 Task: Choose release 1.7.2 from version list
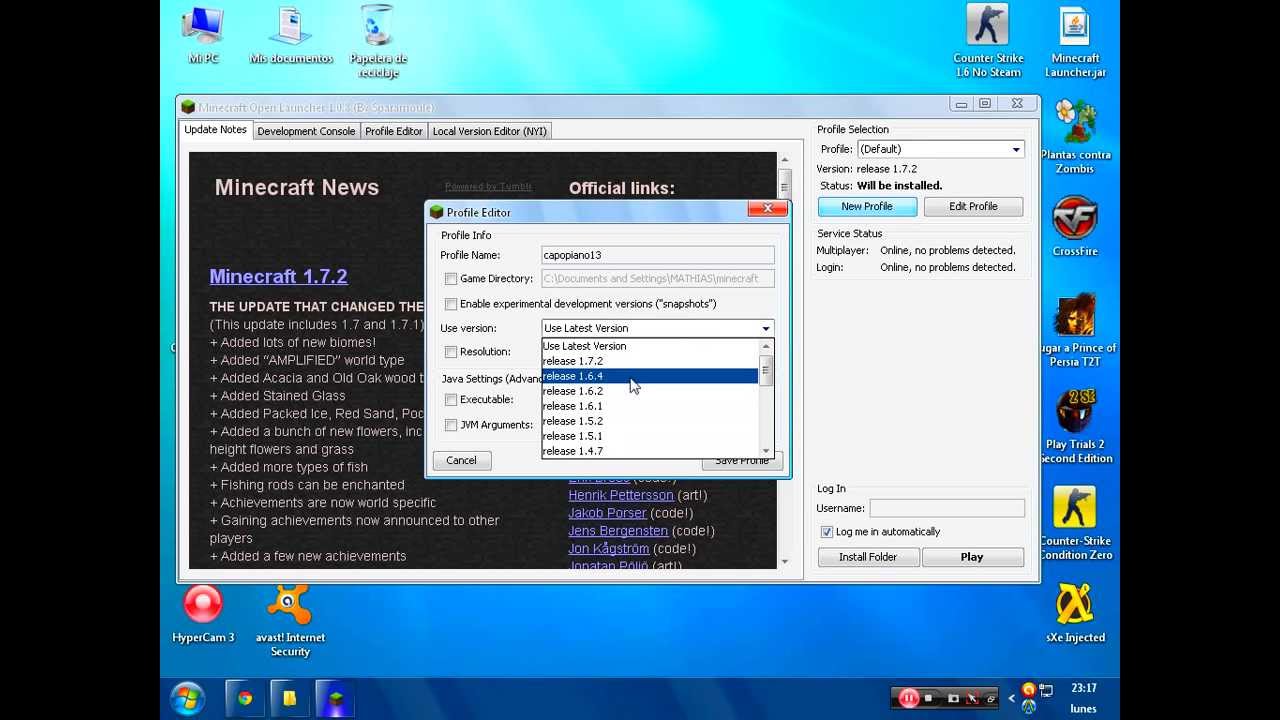(650, 361)
